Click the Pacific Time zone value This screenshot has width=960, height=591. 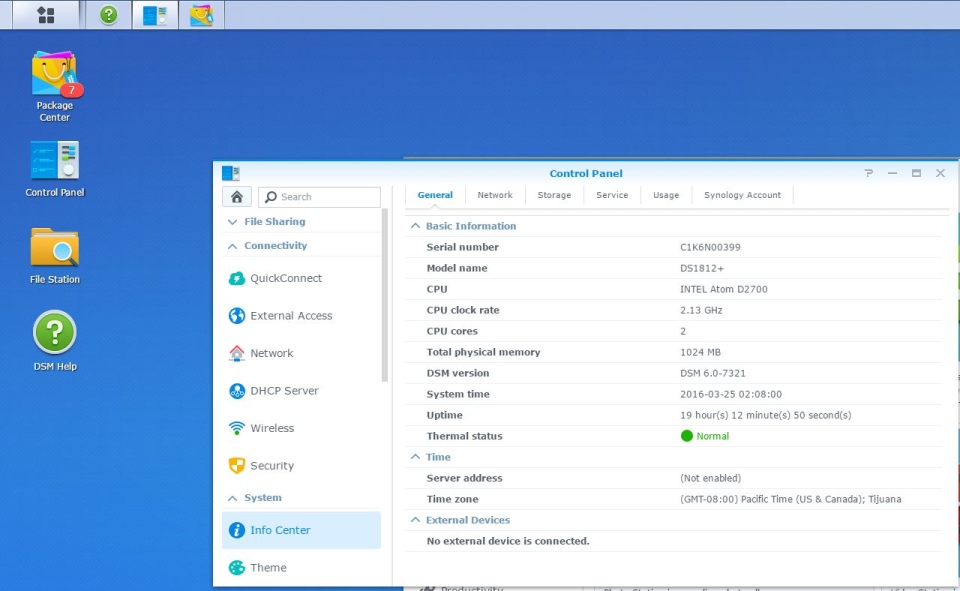coord(790,499)
